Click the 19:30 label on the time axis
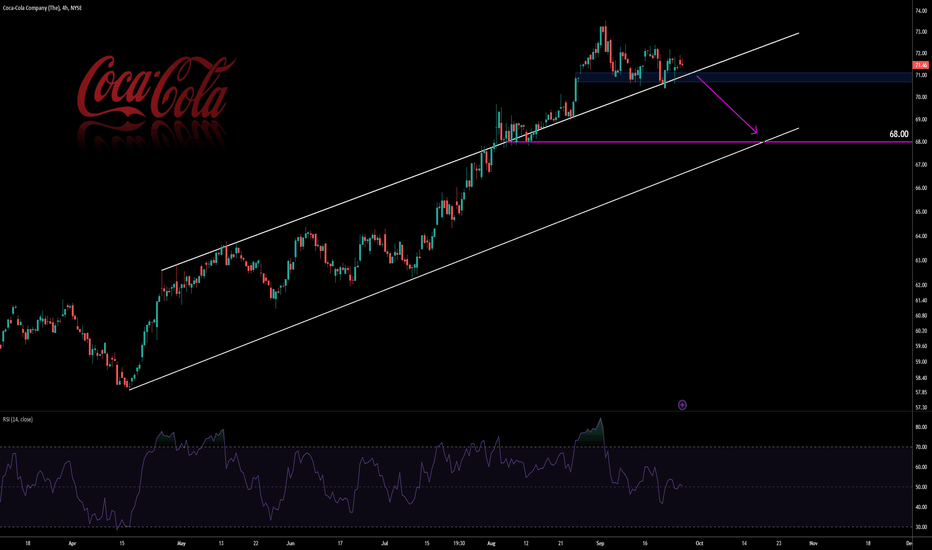 click(459, 543)
